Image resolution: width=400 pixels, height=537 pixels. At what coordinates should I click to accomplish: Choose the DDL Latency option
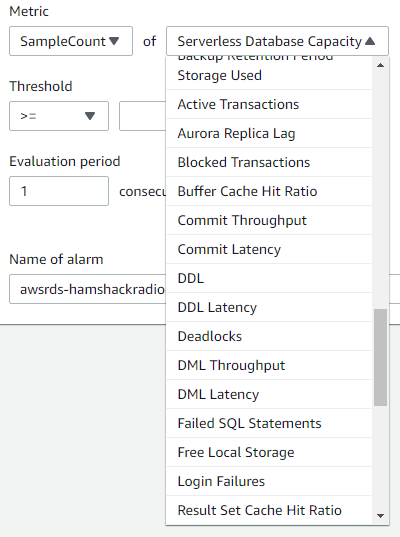tap(269, 307)
